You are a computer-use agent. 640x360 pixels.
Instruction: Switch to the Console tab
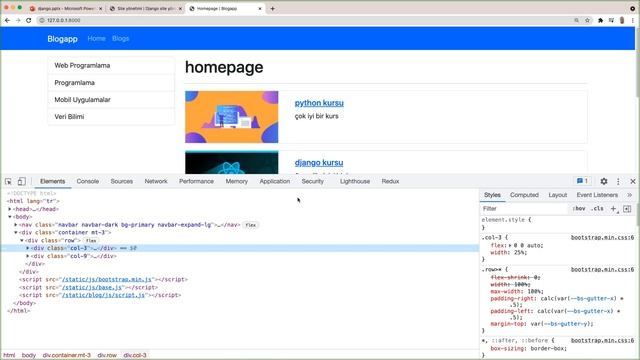pos(88,181)
